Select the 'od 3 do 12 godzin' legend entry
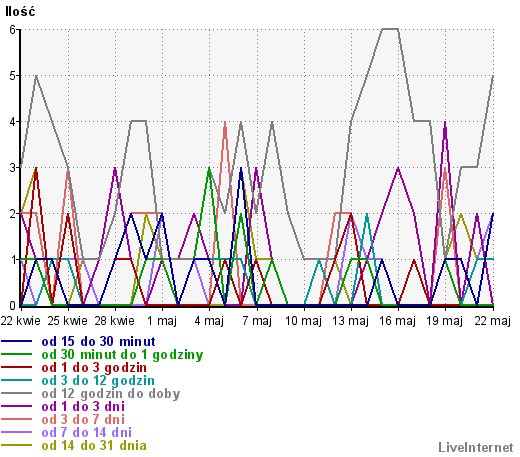Viewport: 520px width, 457px height. click(x=98, y=381)
